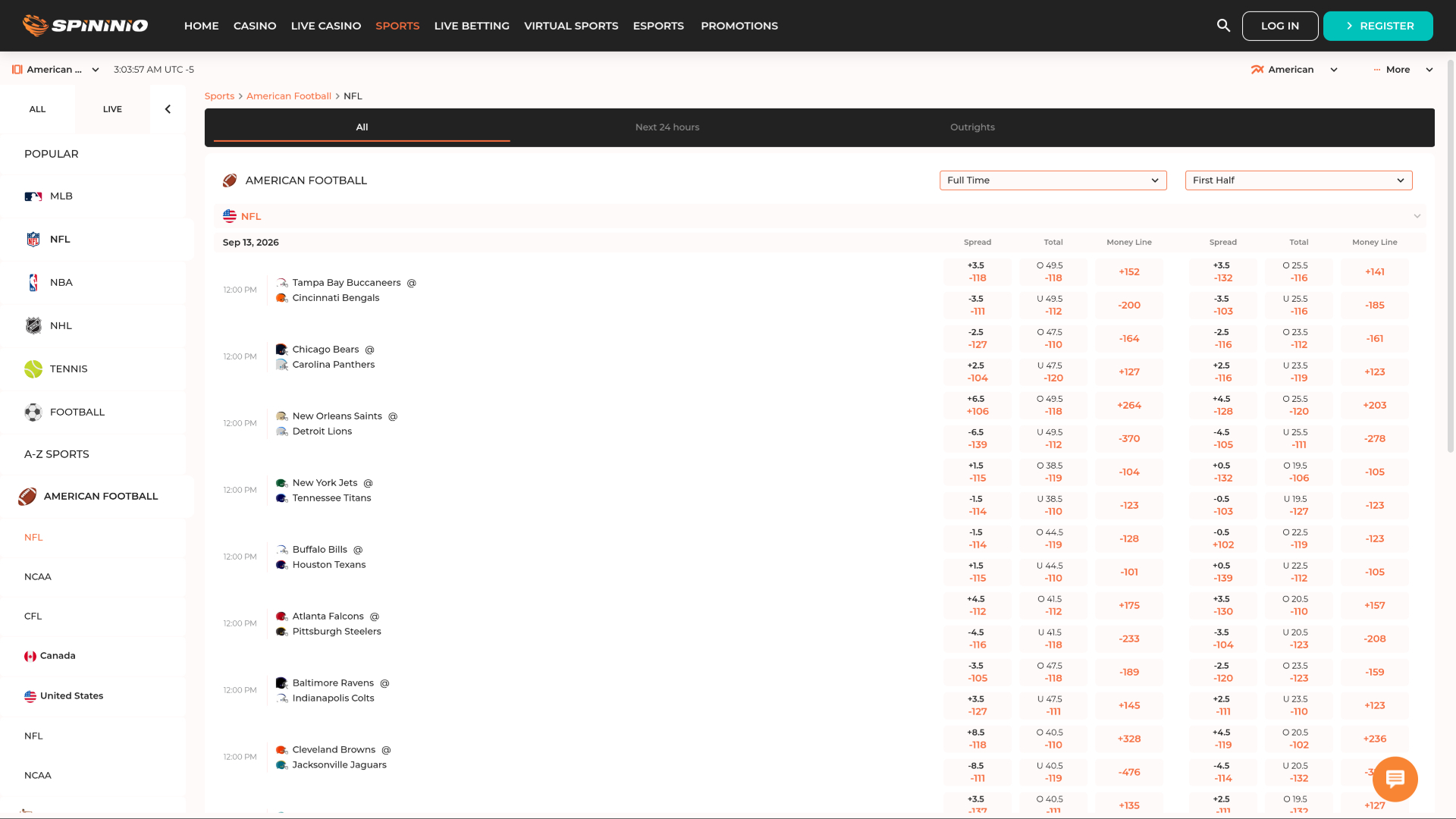Open the Esports menu item
The height and width of the screenshot is (819, 1456).
click(x=658, y=26)
